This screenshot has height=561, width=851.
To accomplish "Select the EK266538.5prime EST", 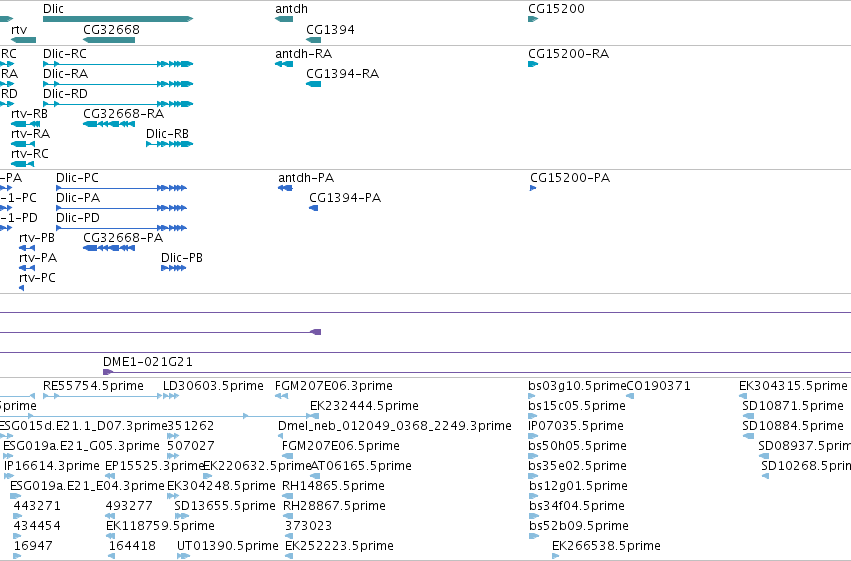I will (x=555, y=556).
